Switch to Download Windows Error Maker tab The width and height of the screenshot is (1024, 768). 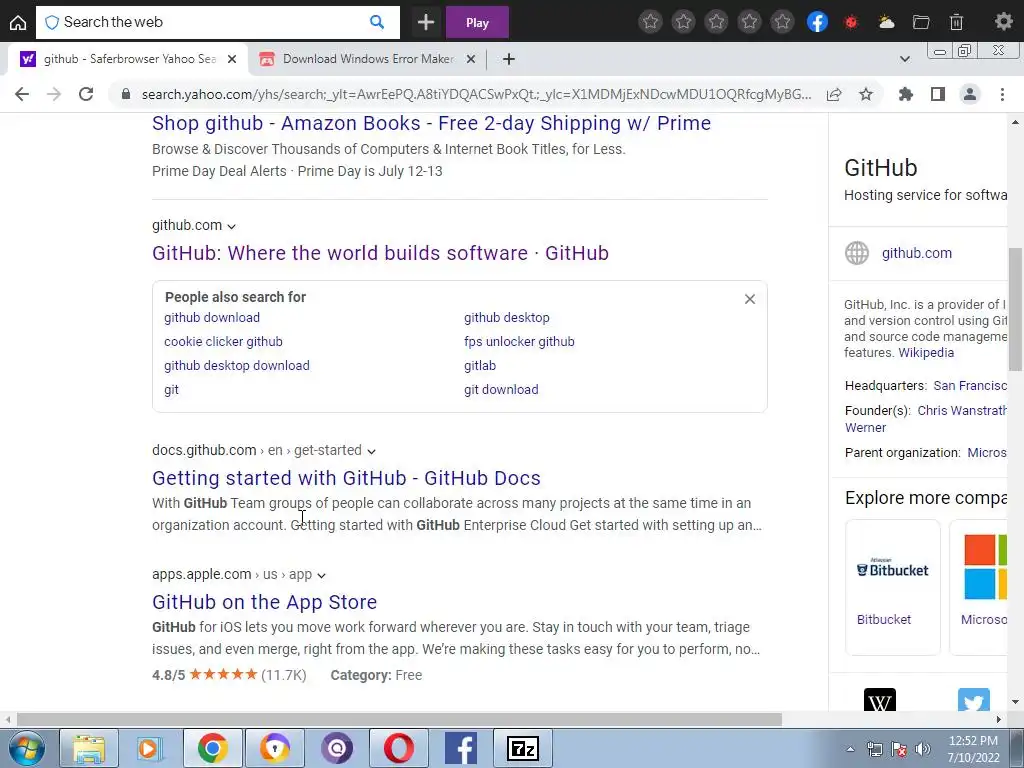tap(368, 59)
